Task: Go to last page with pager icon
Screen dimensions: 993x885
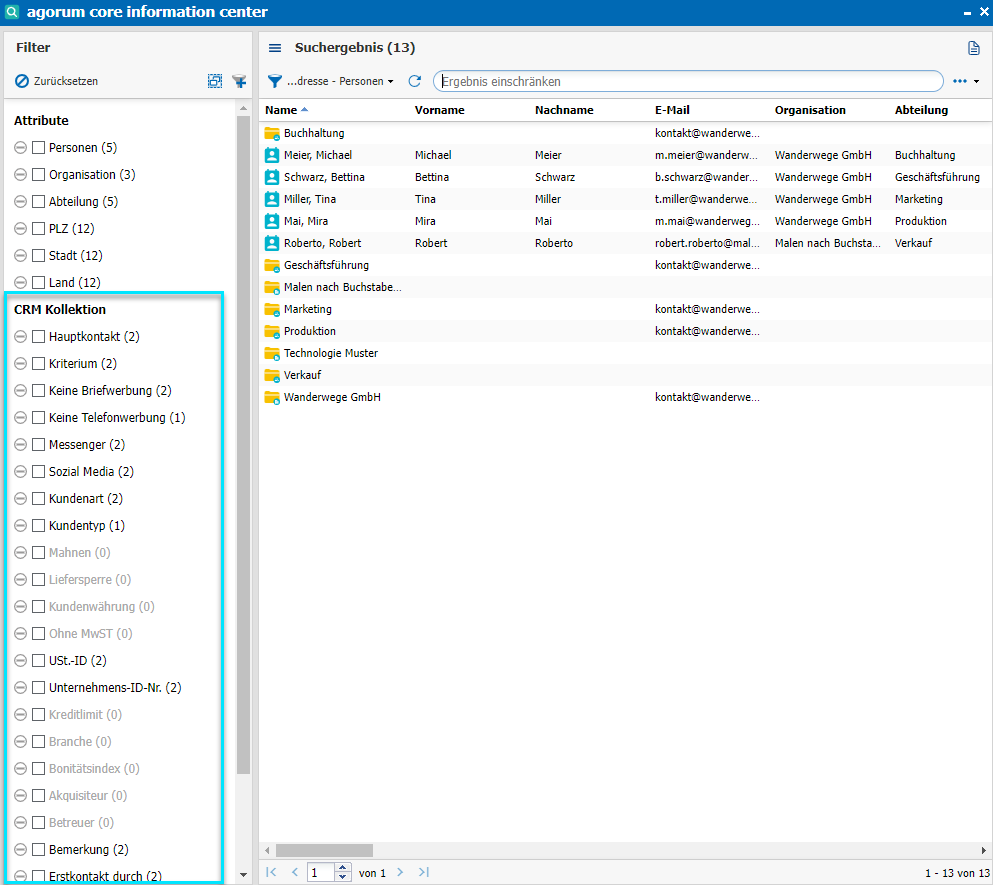Action: pyautogui.click(x=424, y=872)
